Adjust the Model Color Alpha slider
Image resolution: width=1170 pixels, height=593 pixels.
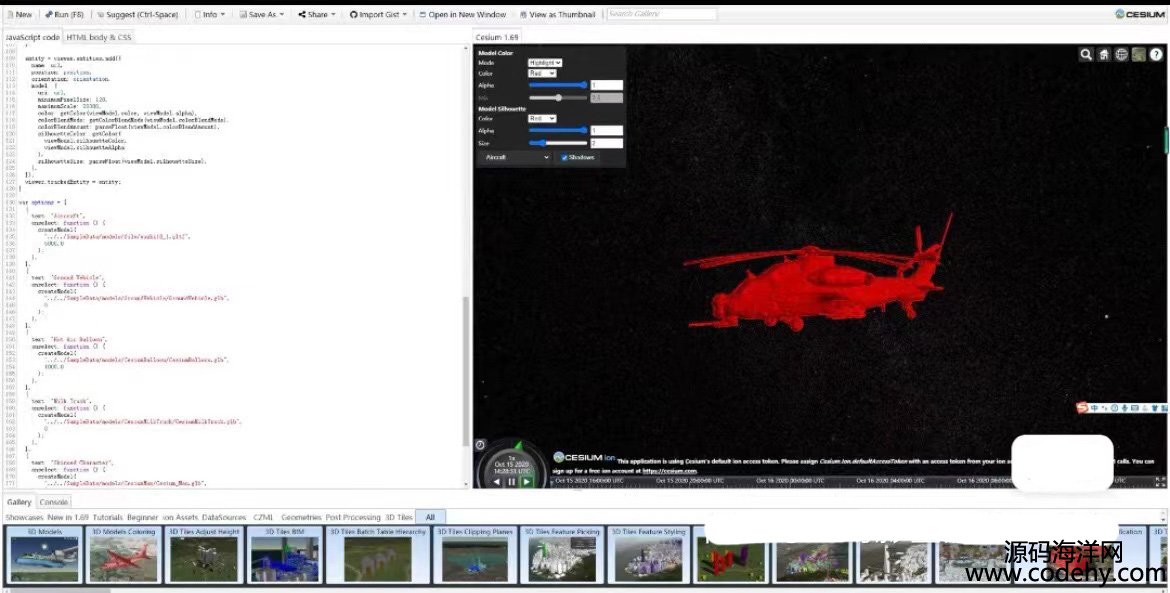(x=558, y=85)
